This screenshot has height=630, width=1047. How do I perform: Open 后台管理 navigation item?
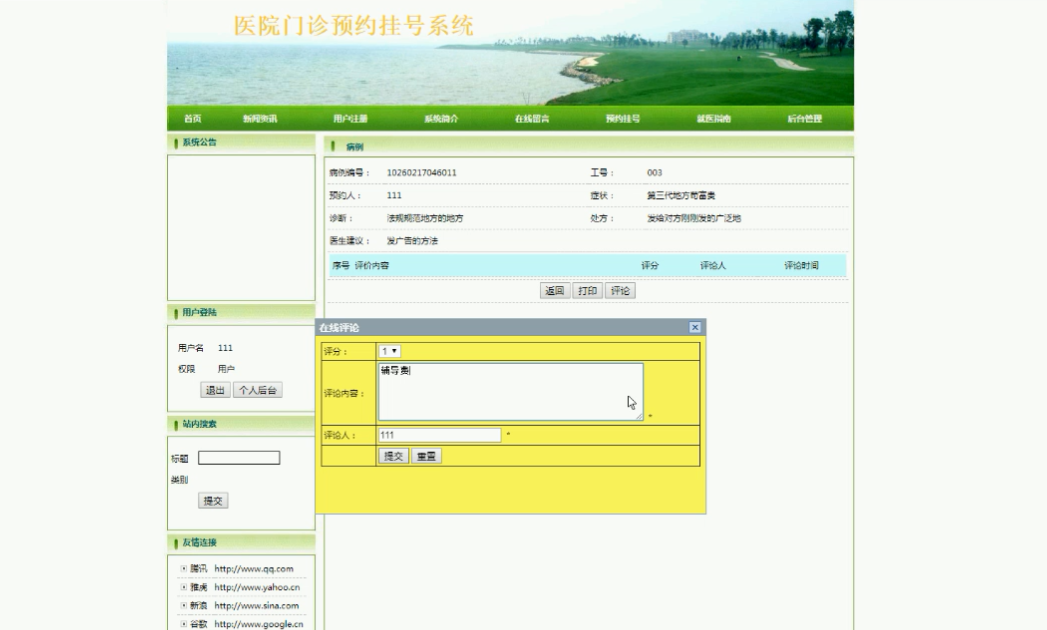point(805,119)
